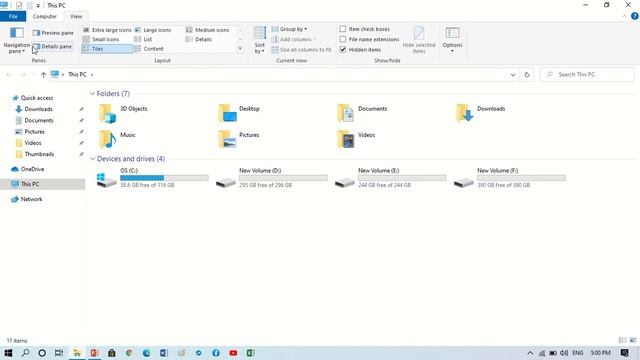The image size is (640, 360).
Task: Open the Action Center notifications
Action: (624, 353)
